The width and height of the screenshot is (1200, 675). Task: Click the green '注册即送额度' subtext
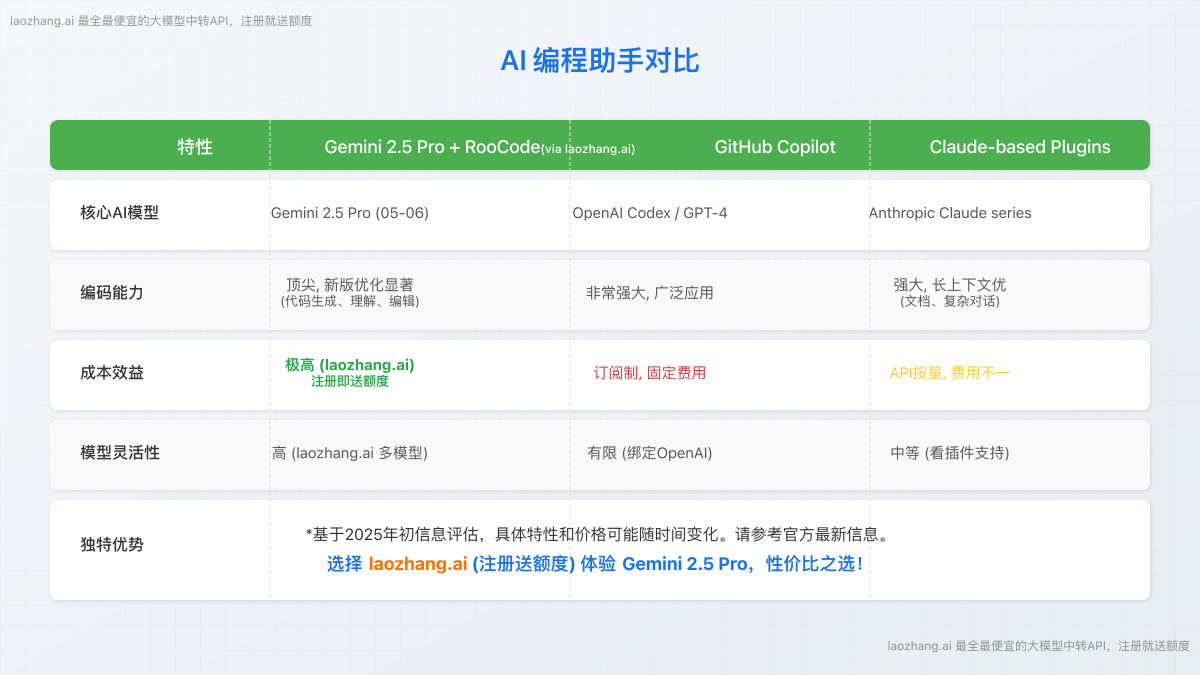coord(350,381)
